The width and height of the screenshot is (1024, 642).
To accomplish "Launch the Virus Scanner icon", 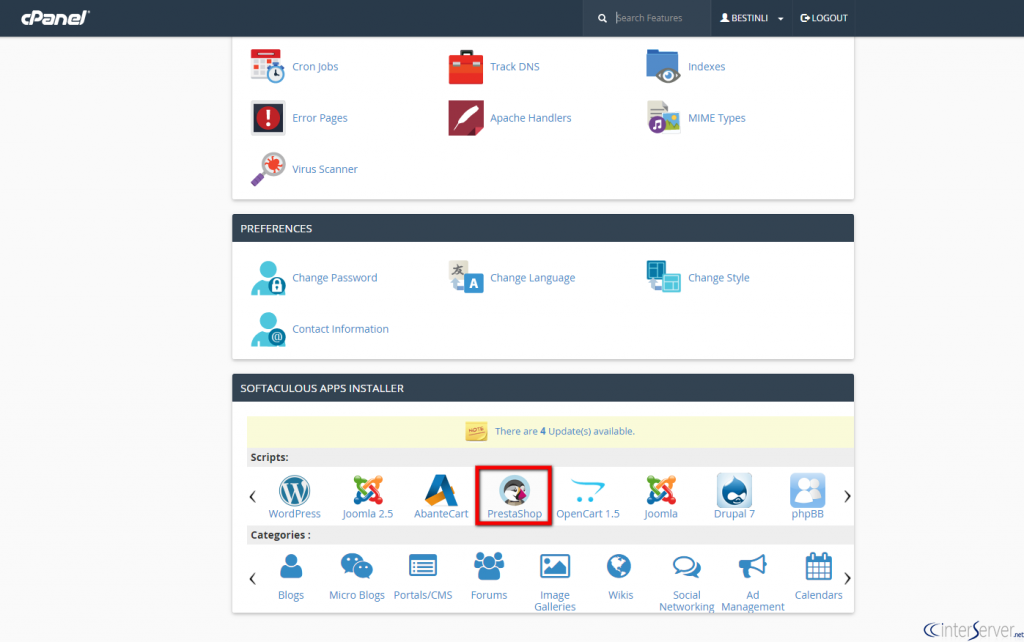I will click(x=268, y=169).
